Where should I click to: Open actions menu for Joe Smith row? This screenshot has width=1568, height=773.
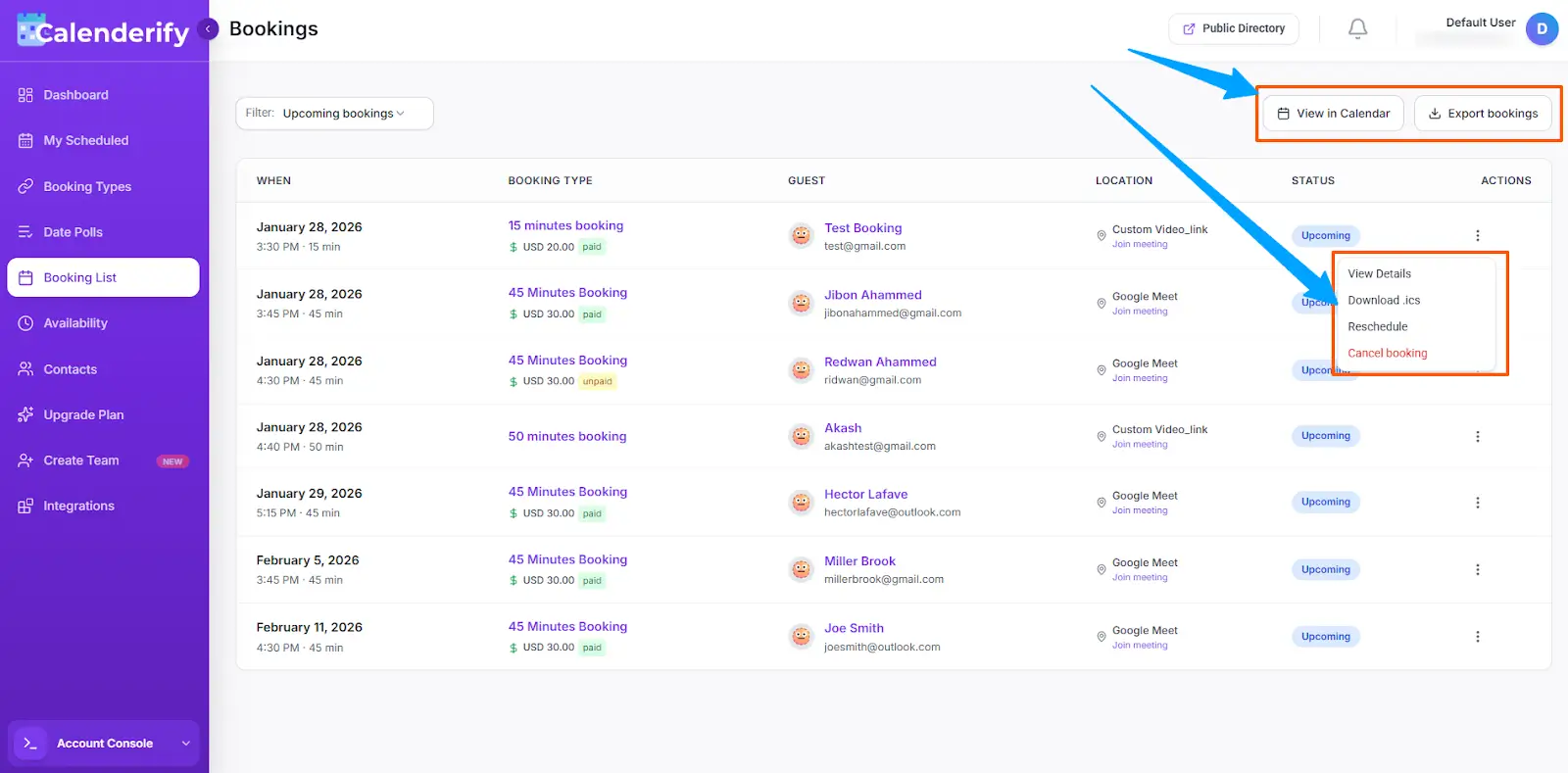1478,637
